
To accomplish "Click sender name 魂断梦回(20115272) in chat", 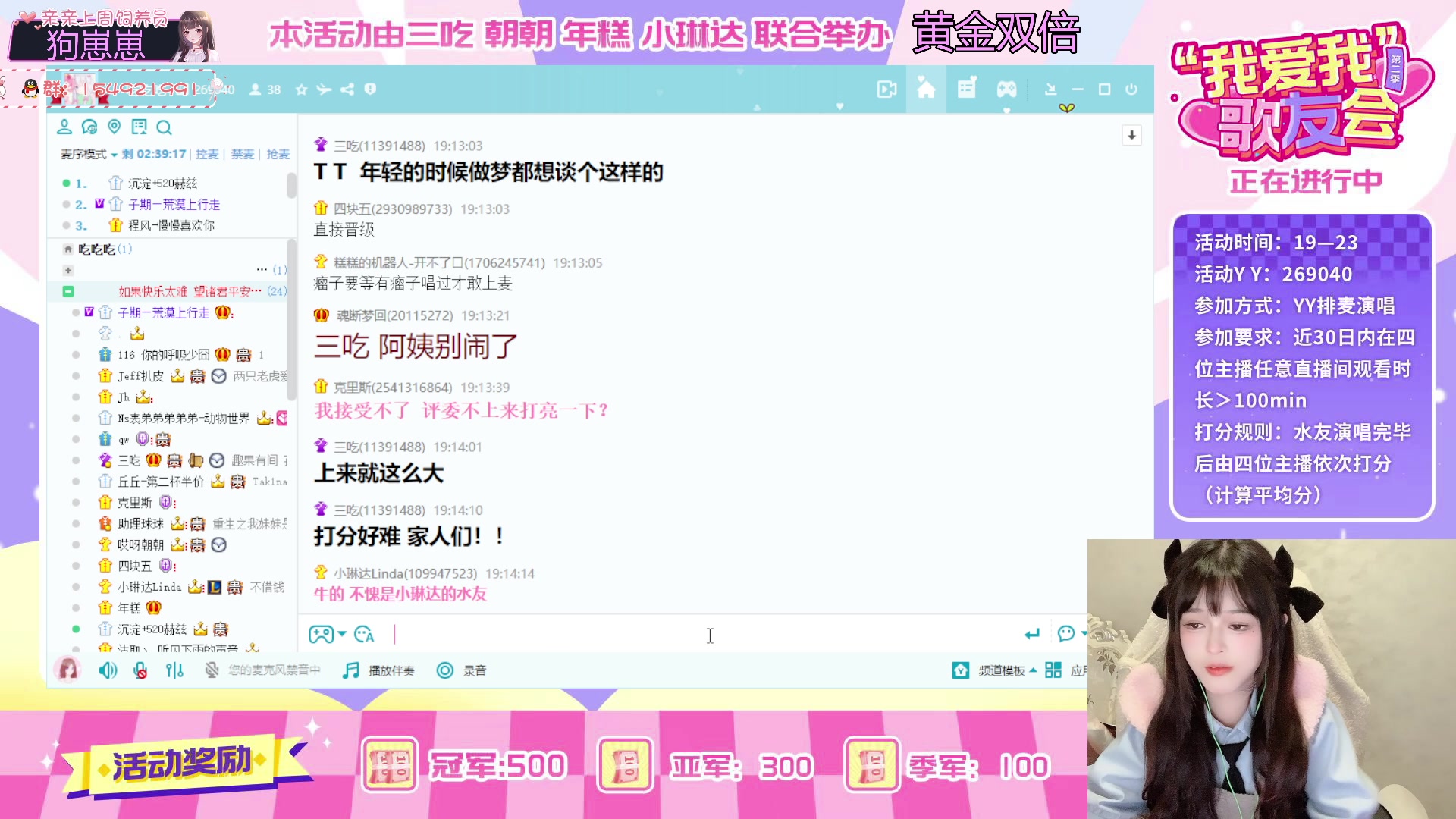I will click(x=395, y=315).
